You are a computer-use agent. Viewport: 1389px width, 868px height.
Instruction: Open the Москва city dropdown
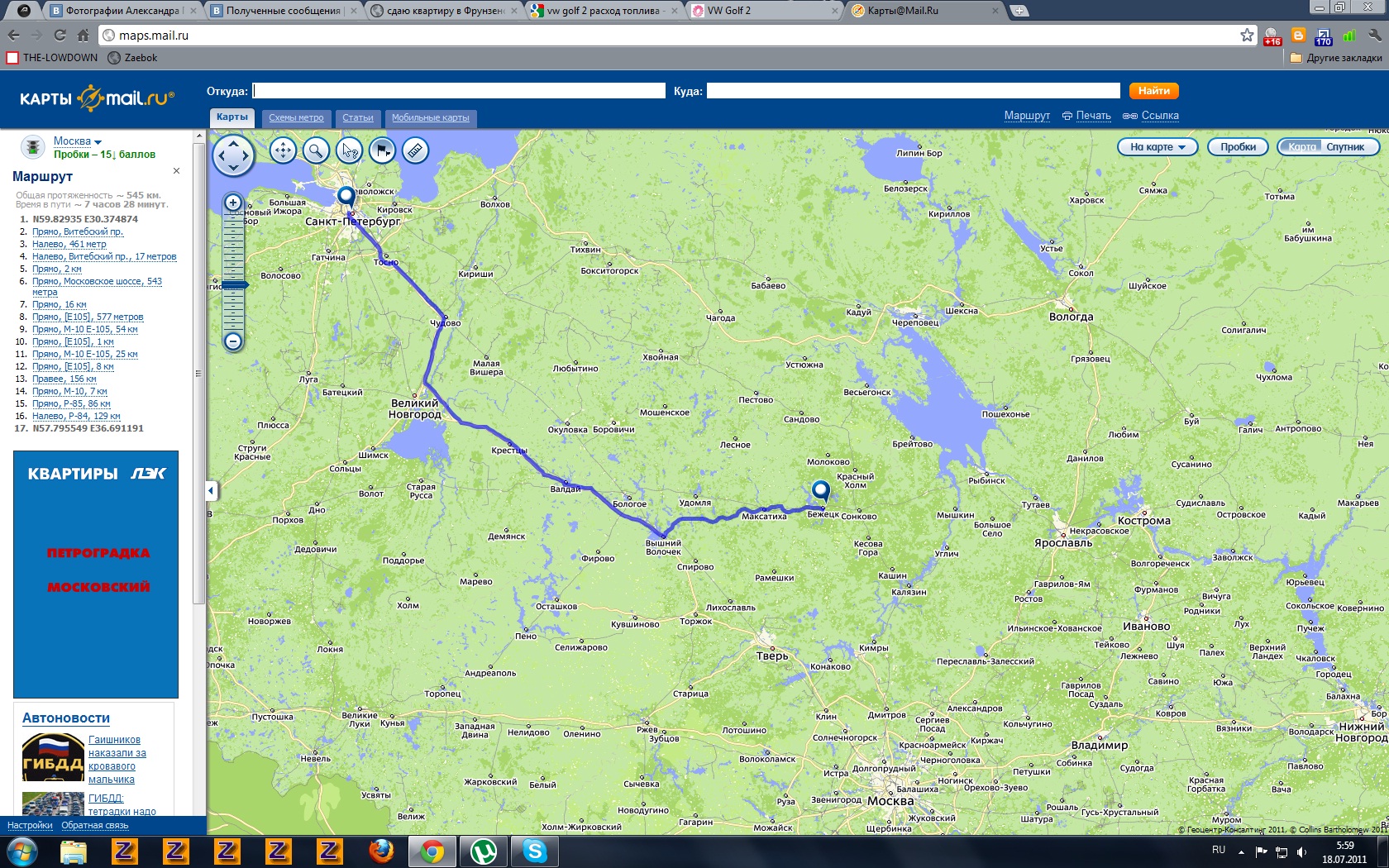78,141
